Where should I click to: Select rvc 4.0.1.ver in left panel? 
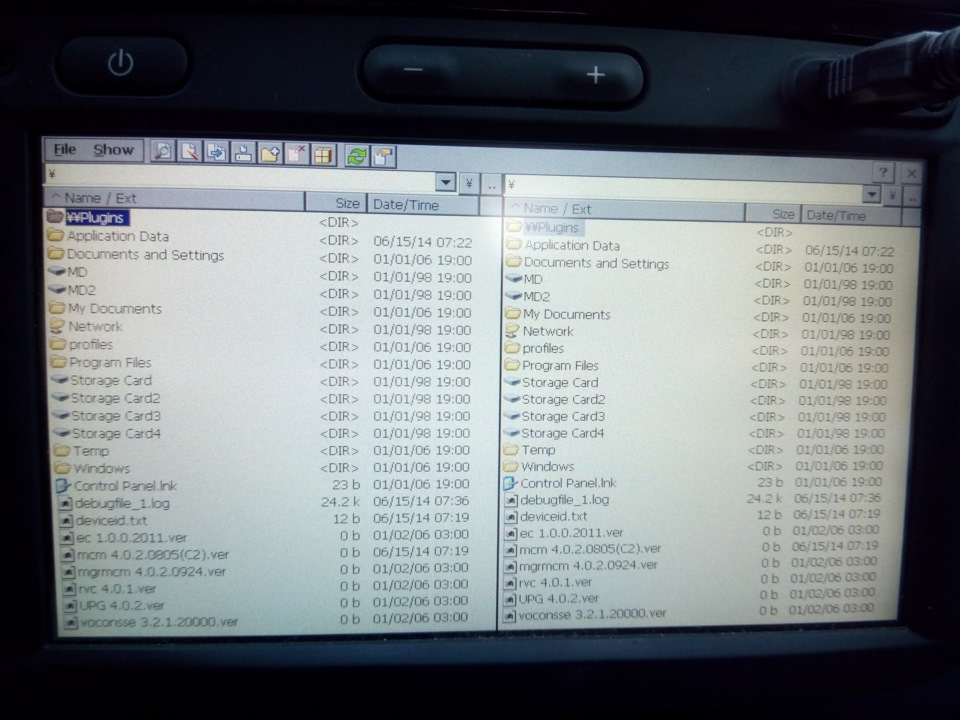pos(117,589)
